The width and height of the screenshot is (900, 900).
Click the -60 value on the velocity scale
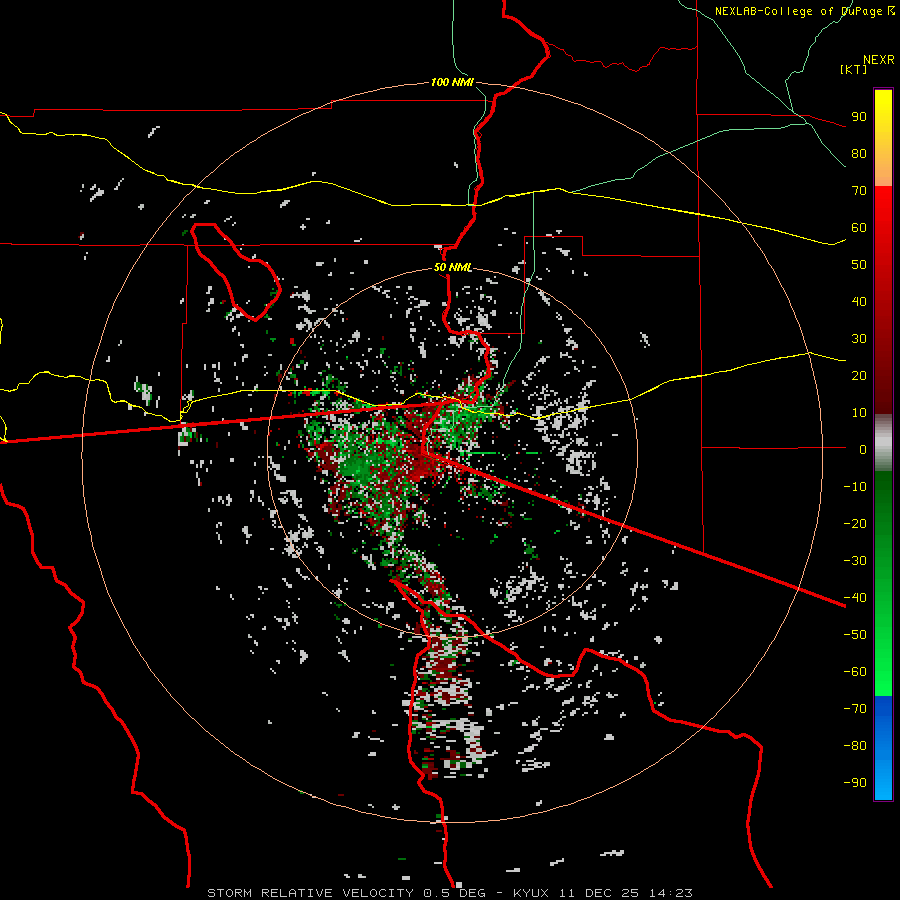pyautogui.click(x=855, y=672)
